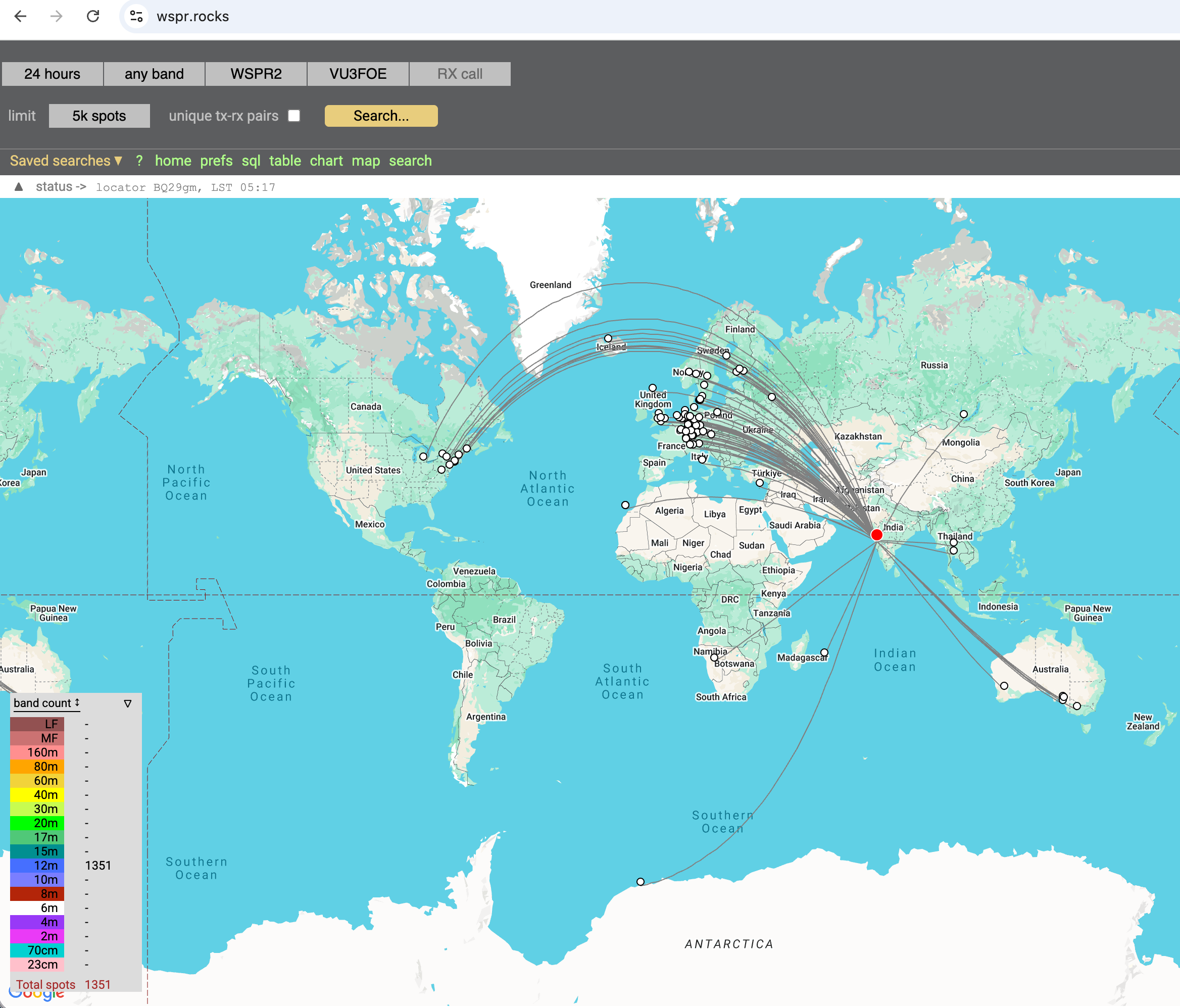
Task: Enable unique tx-rx pairs
Action: (294, 116)
